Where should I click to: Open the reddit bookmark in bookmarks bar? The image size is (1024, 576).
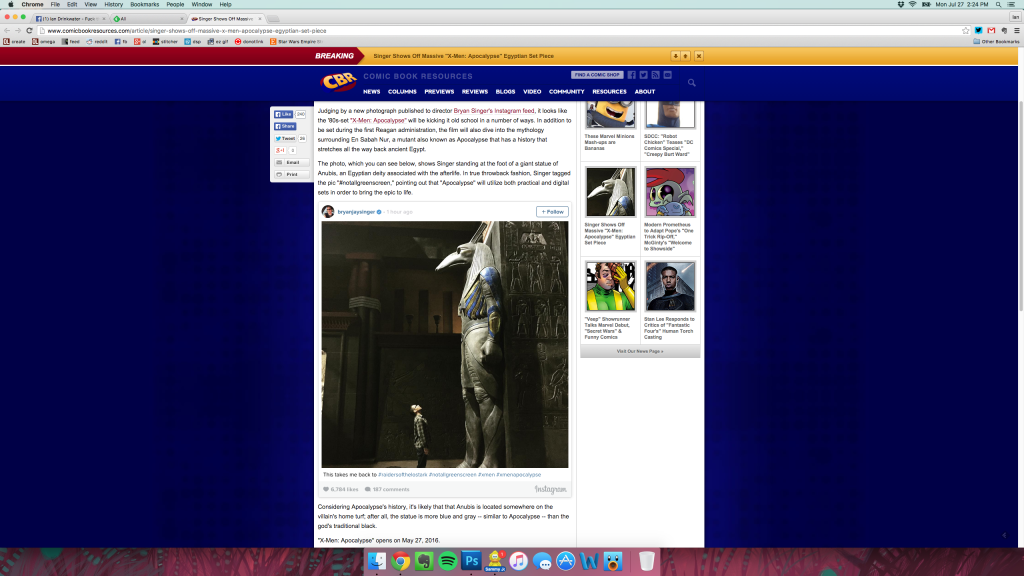tap(97, 41)
